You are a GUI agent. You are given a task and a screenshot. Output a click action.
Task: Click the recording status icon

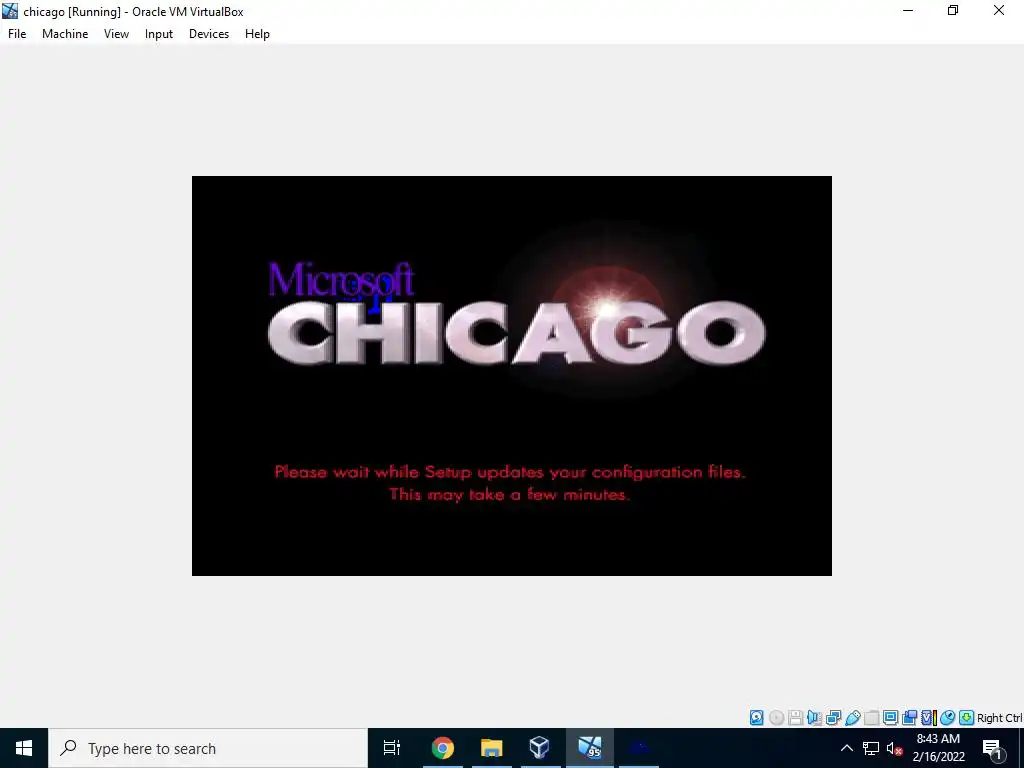click(x=909, y=718)
